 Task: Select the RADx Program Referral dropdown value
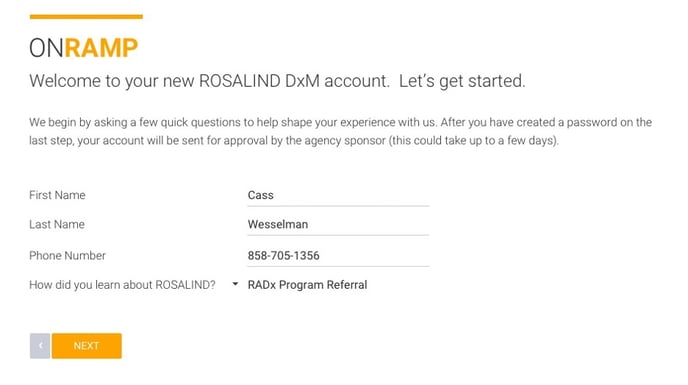(x=307, y=285)
